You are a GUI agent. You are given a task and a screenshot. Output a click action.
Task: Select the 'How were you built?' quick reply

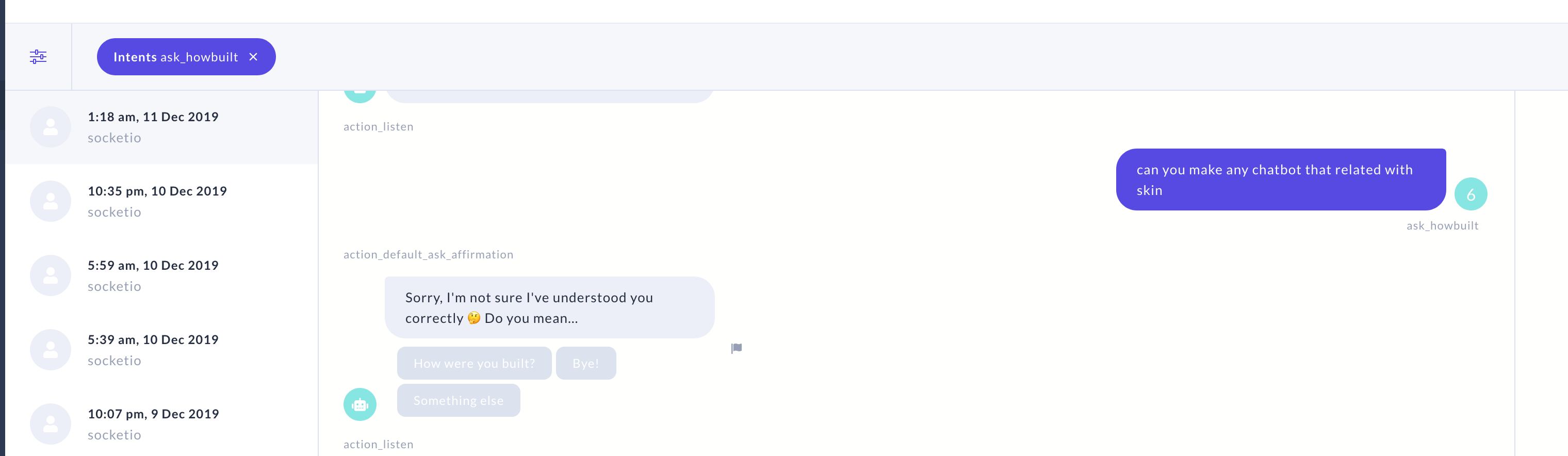tap(473, 363)
